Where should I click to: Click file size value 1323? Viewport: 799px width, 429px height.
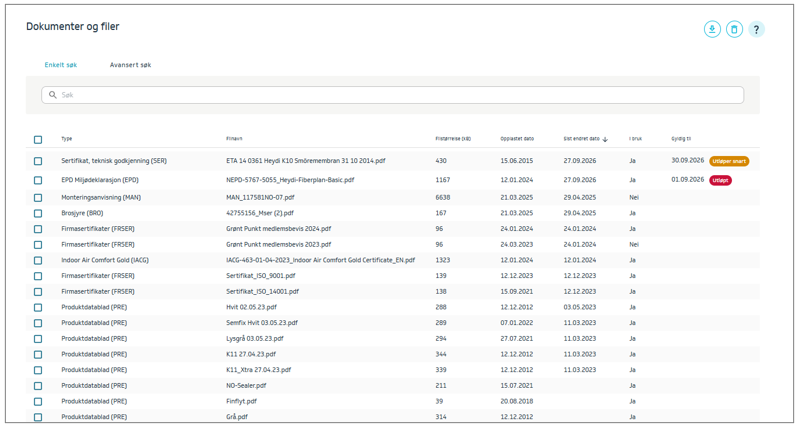(x=443, y=260)
